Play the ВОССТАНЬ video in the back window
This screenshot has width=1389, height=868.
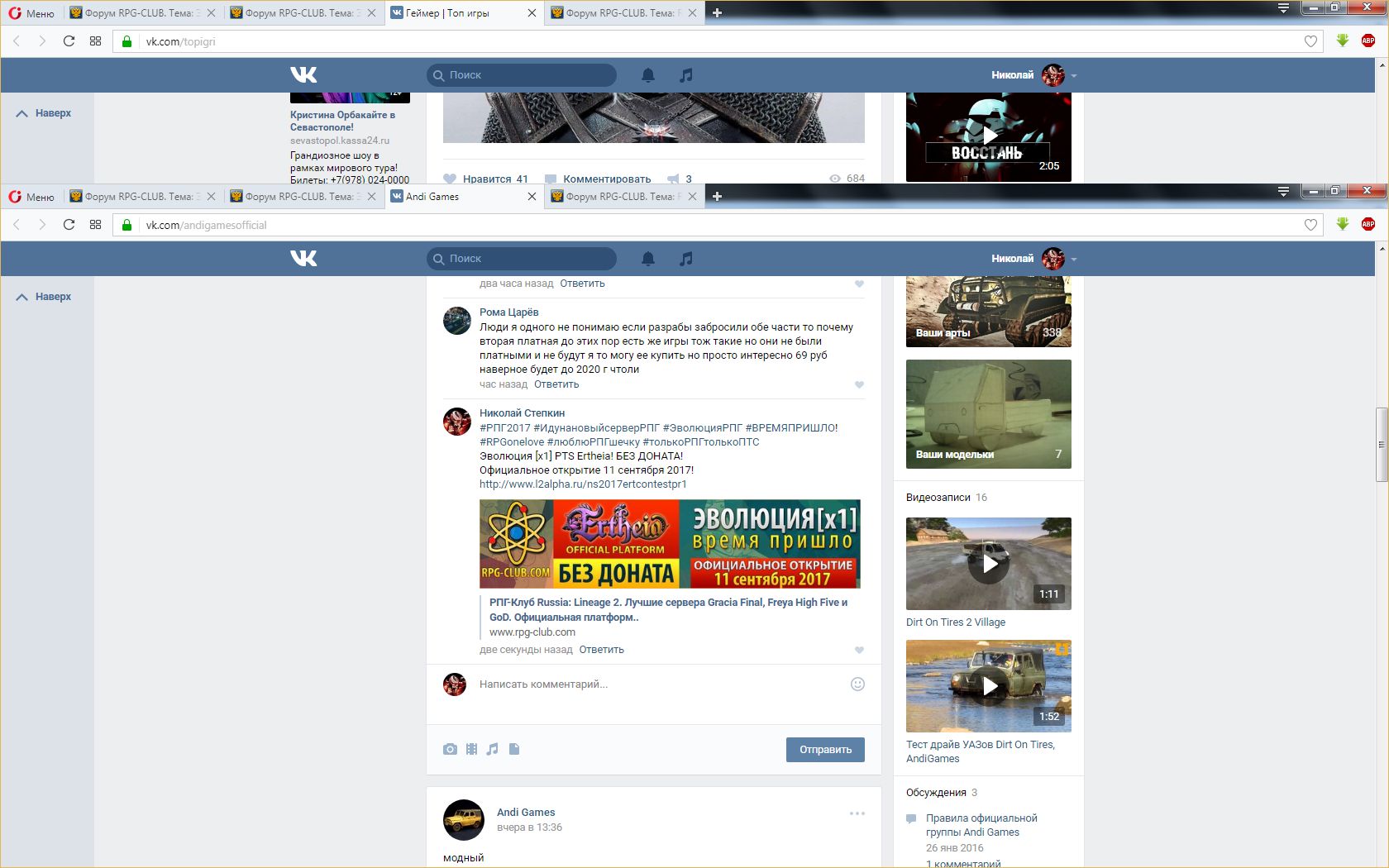point(989,137)
